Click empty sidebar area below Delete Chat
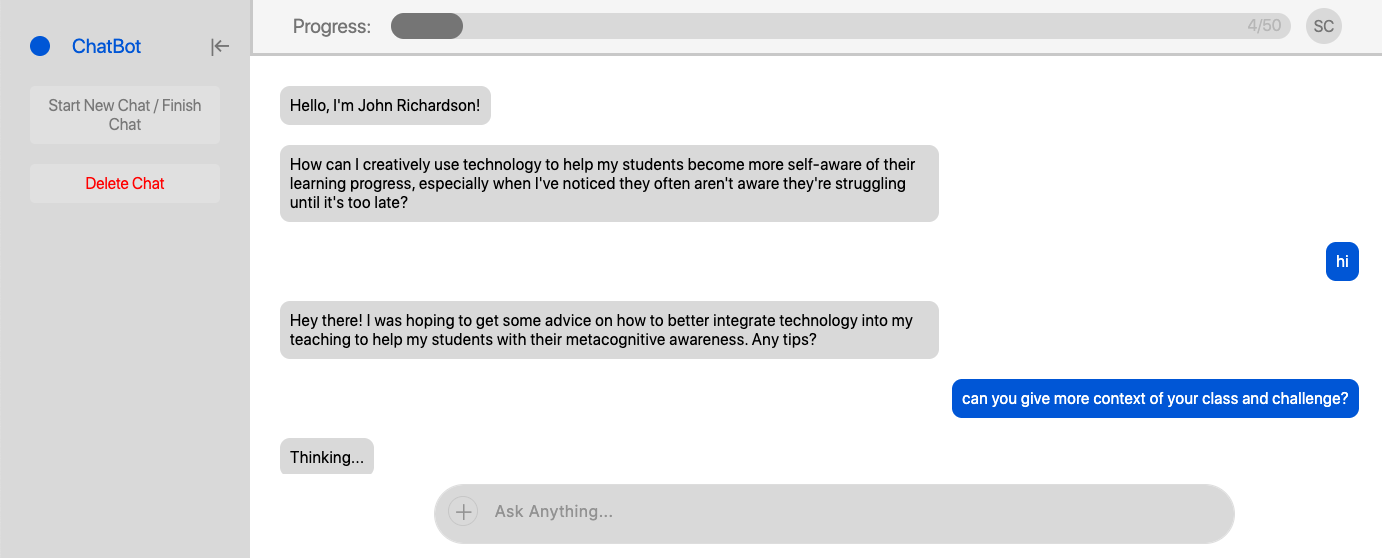Image resolution: width=1382 pixels, height=558 pixels. [x=125, y=380]
